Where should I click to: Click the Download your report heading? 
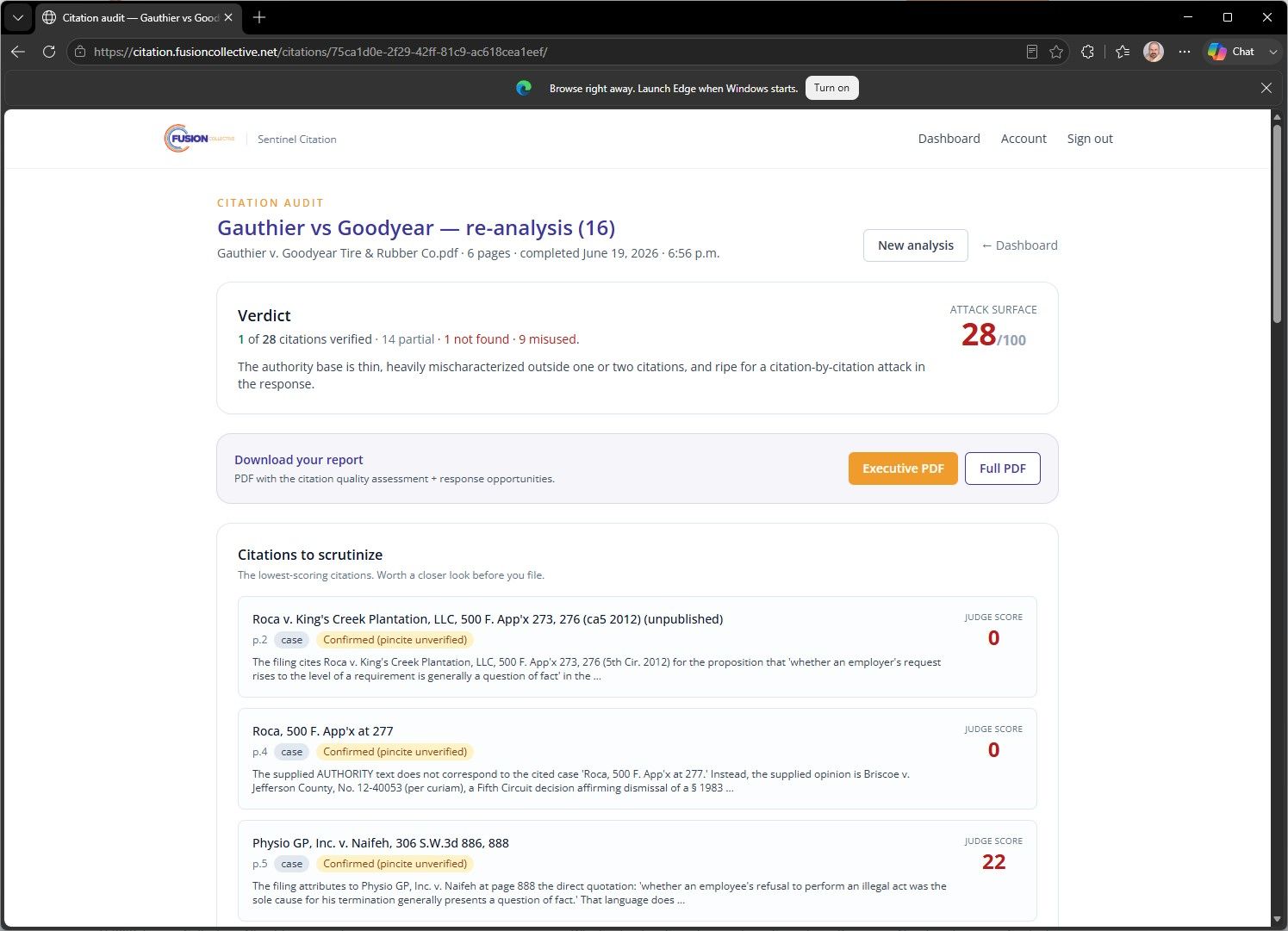(x=299, y=460)
